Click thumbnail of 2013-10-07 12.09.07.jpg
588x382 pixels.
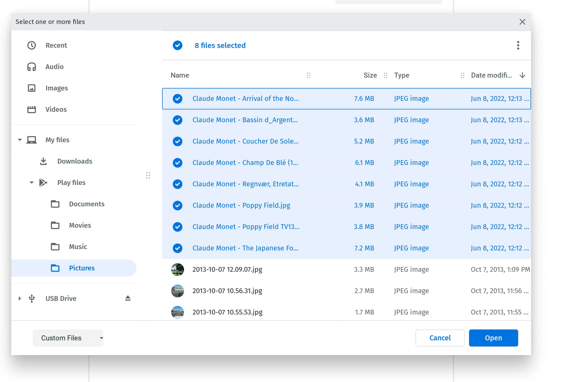coord(177,270)
